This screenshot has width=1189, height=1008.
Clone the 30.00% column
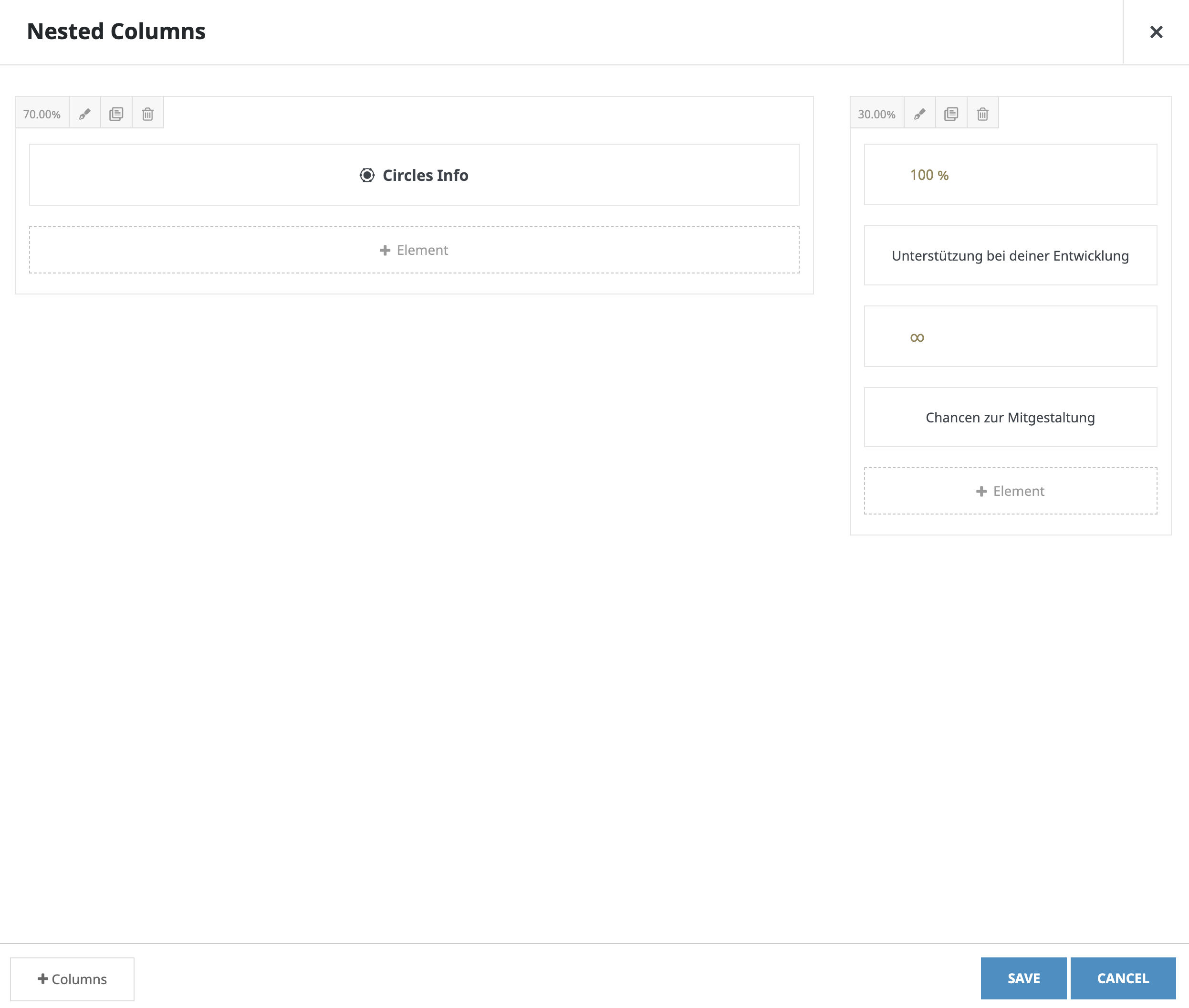click(951, 114)
